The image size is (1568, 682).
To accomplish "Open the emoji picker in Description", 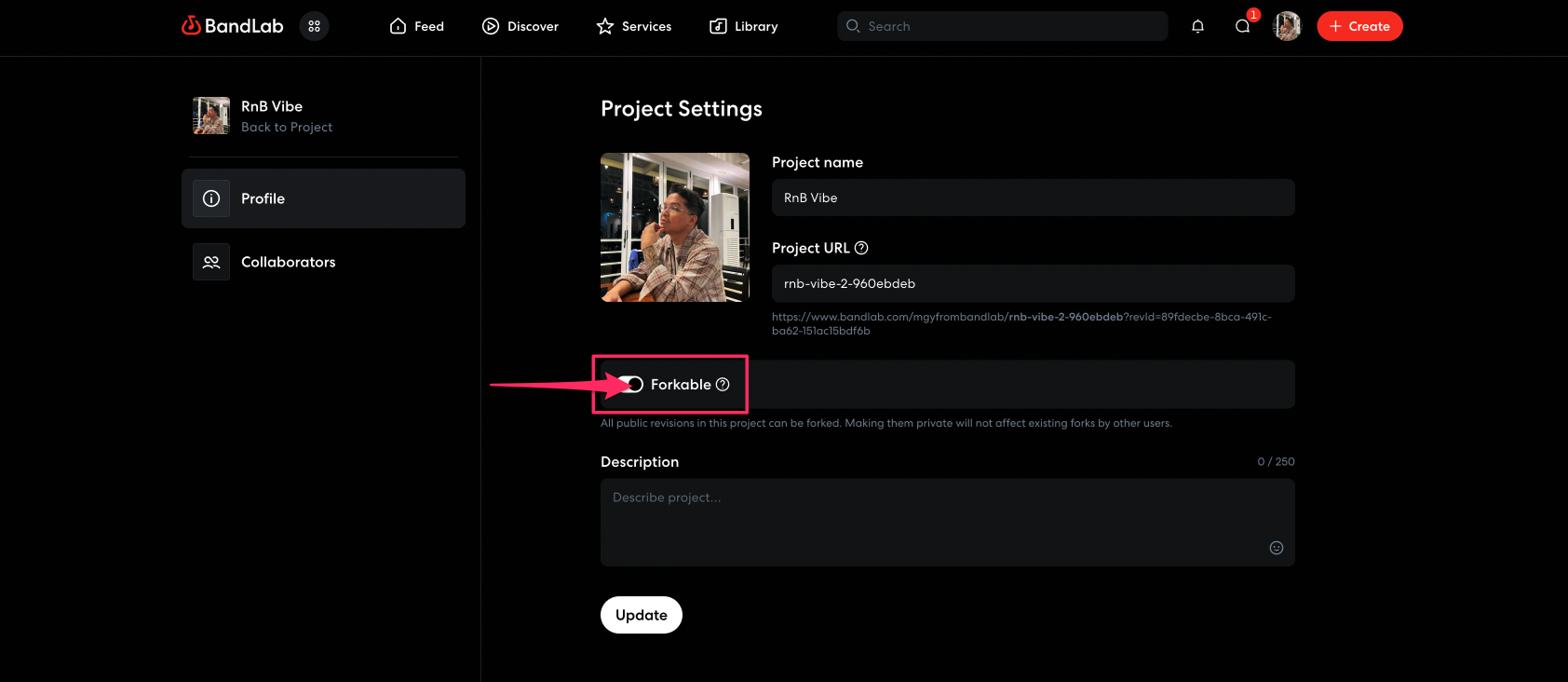I will [1276, 548].
